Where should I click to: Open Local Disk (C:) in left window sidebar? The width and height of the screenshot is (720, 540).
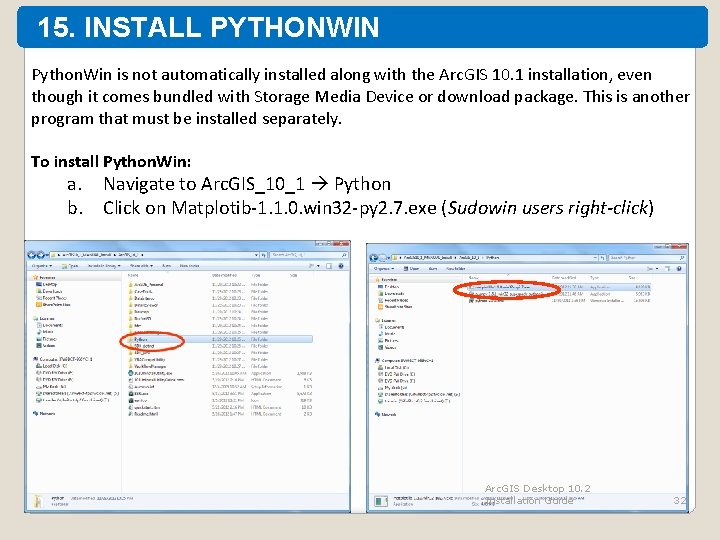[51, 366]
